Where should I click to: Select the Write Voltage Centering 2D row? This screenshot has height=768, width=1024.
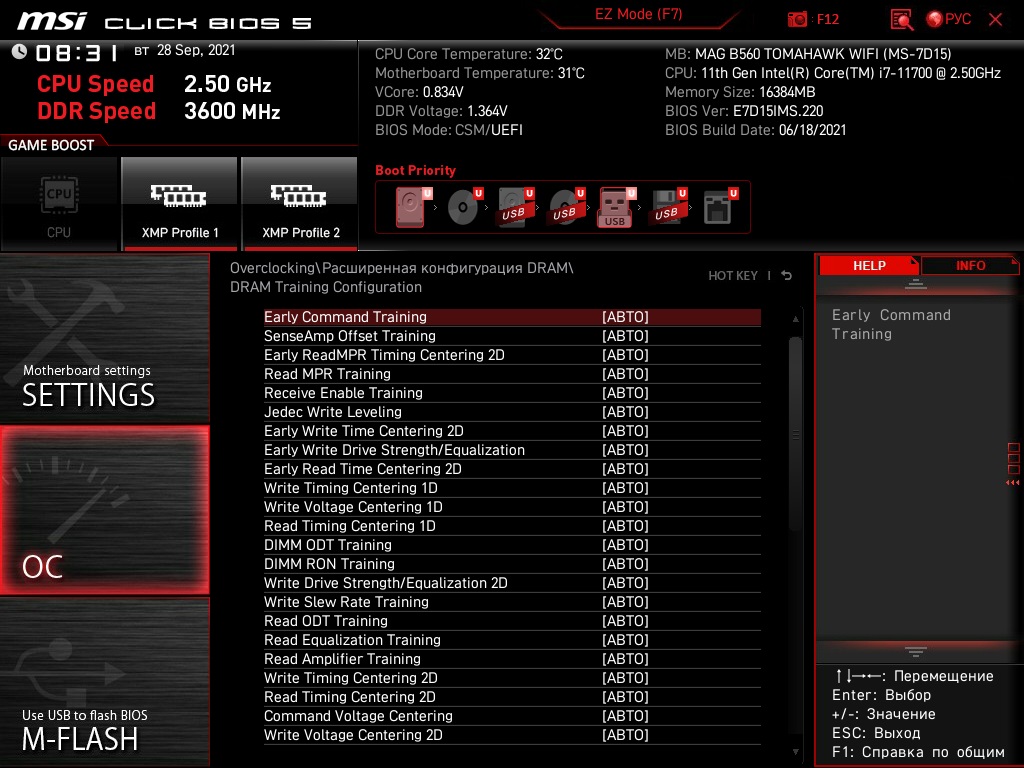(512, 734)
